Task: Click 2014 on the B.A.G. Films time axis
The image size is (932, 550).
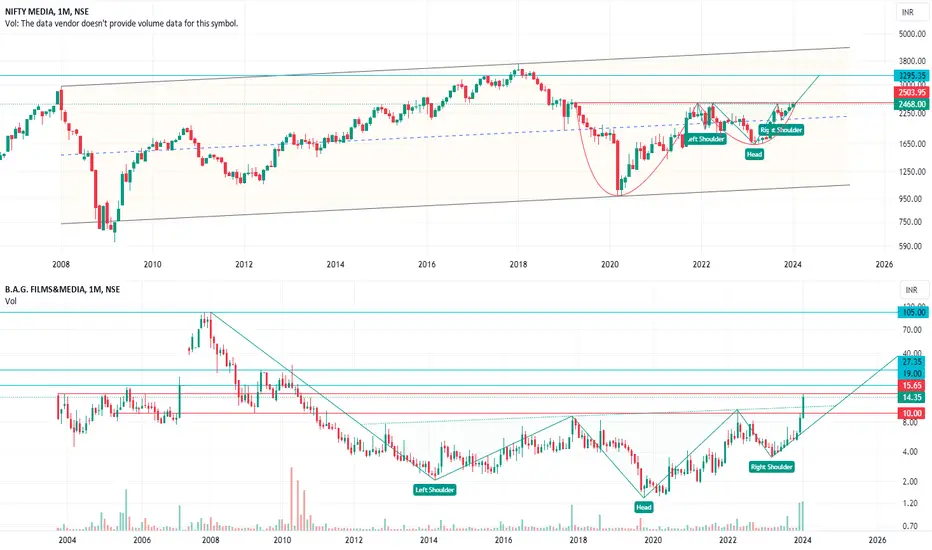Action: 429,540
